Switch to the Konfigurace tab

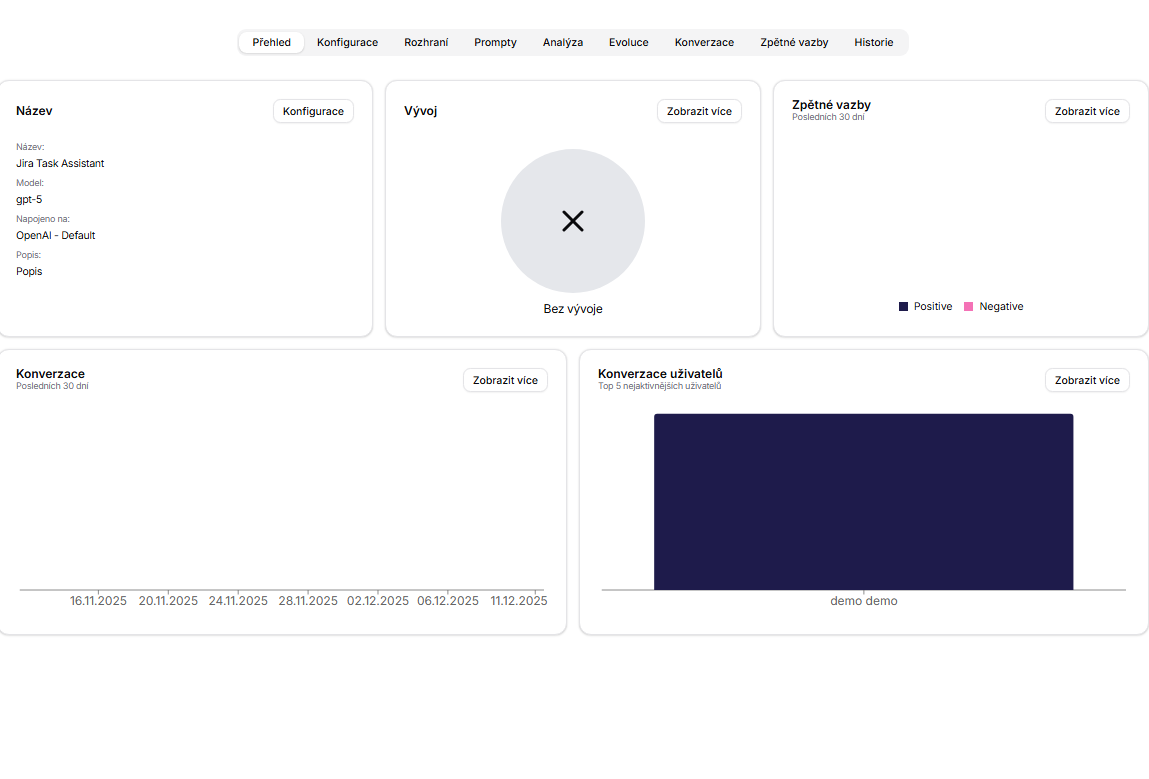point(347,42)
